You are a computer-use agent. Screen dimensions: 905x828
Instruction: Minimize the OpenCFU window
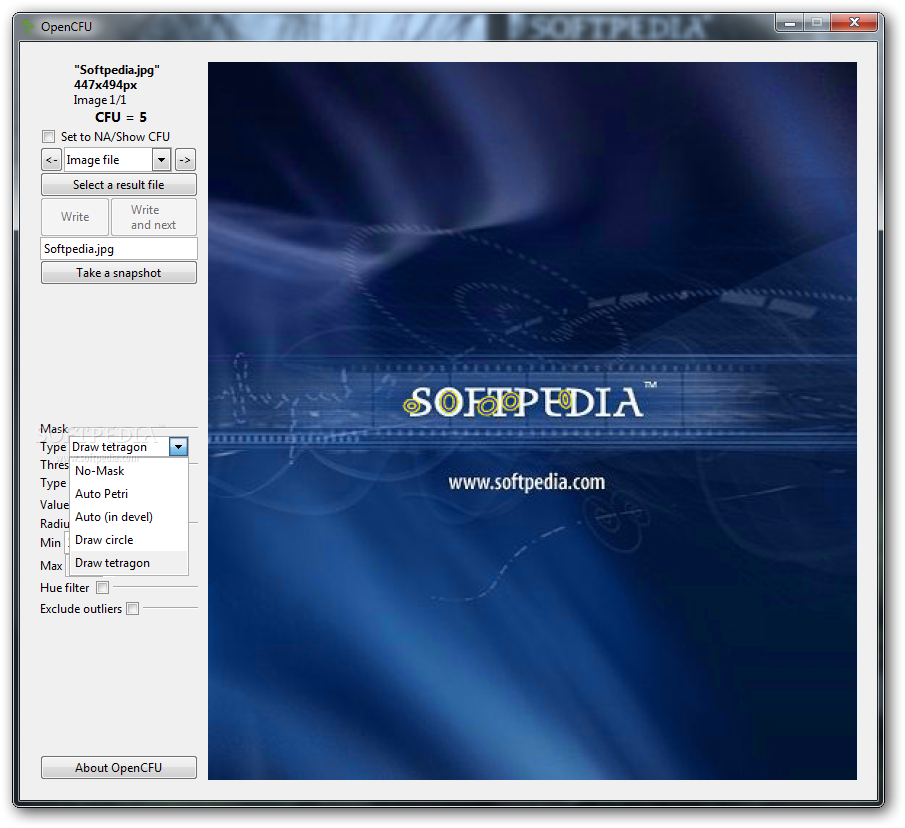(x=790, y=23)
